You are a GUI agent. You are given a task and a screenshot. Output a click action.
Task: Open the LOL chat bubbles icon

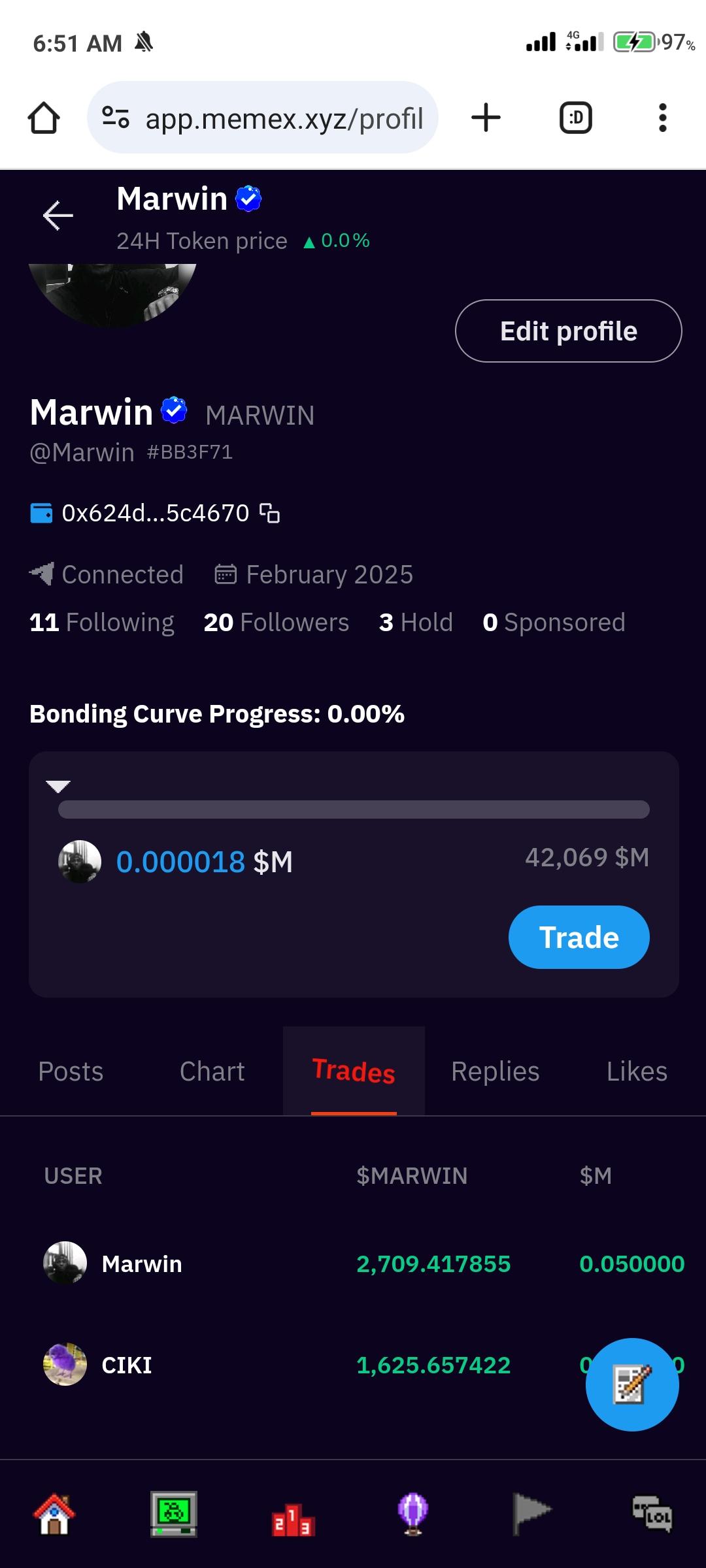click(x=652, y=1514)
